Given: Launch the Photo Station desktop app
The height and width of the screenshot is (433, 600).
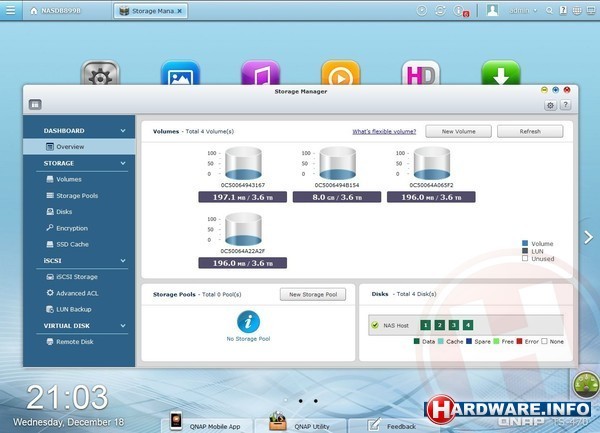Looking at the screenshot, I should point(181,73).
